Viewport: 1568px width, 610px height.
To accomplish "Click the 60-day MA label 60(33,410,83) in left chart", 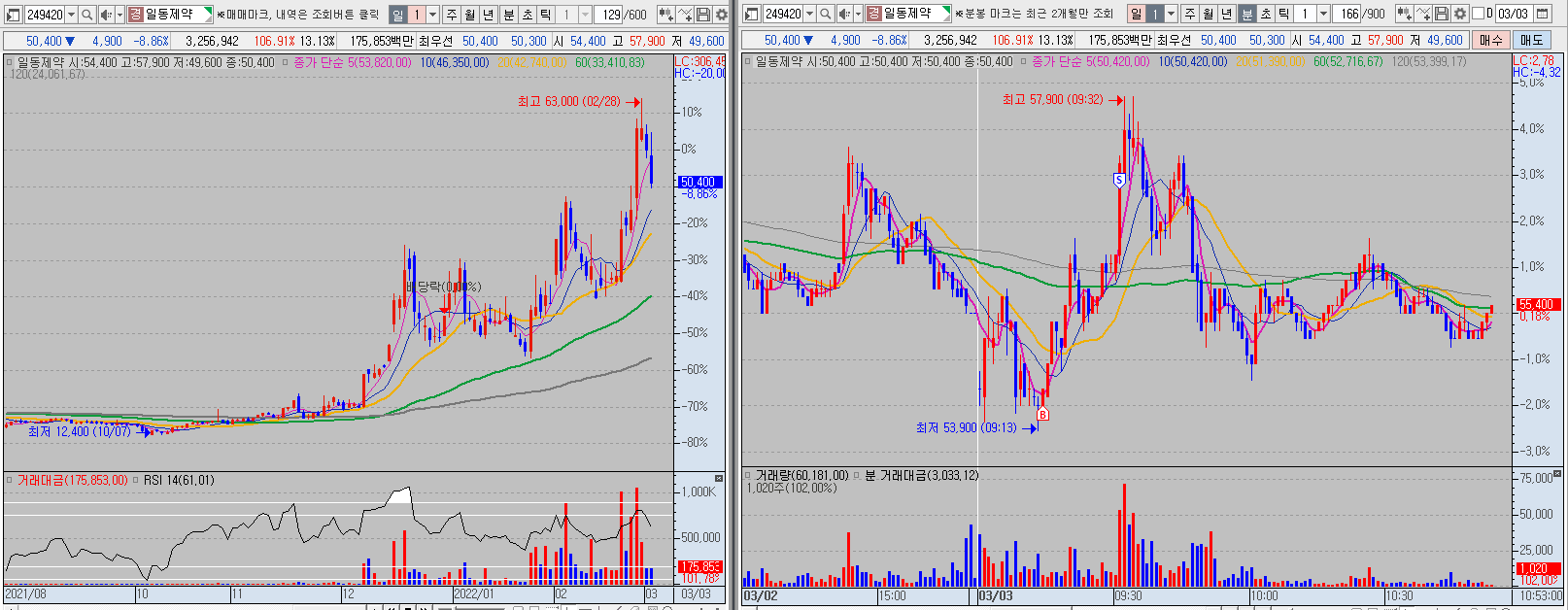I will coord(609,62).
